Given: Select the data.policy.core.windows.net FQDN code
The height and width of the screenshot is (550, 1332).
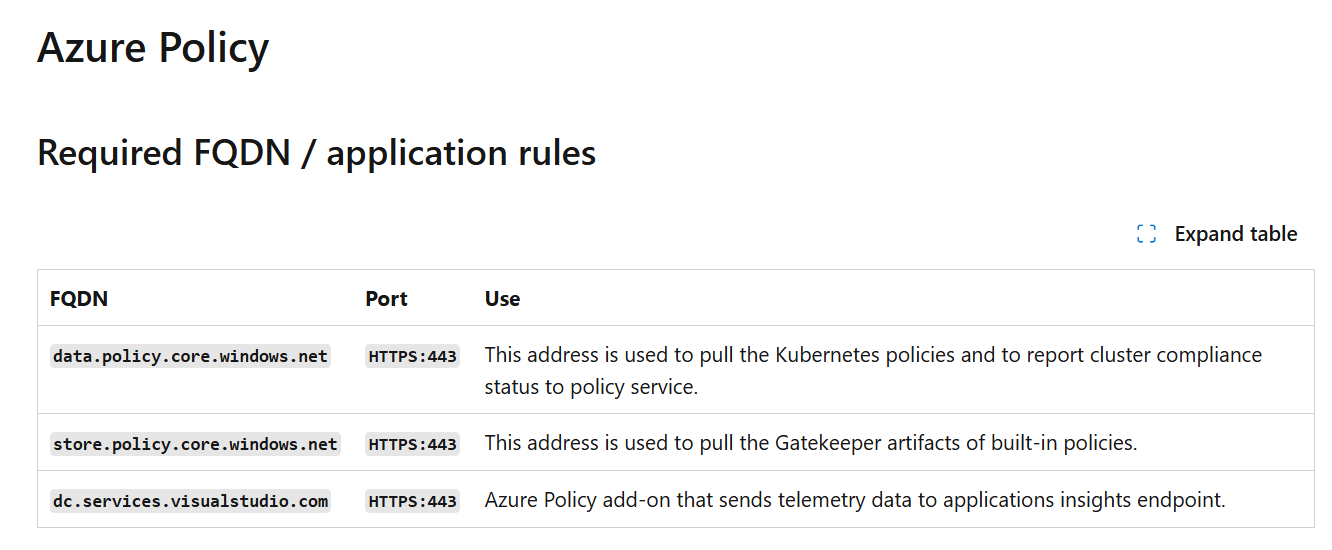Looking at the screenshot, I should (x=190, y=356).
